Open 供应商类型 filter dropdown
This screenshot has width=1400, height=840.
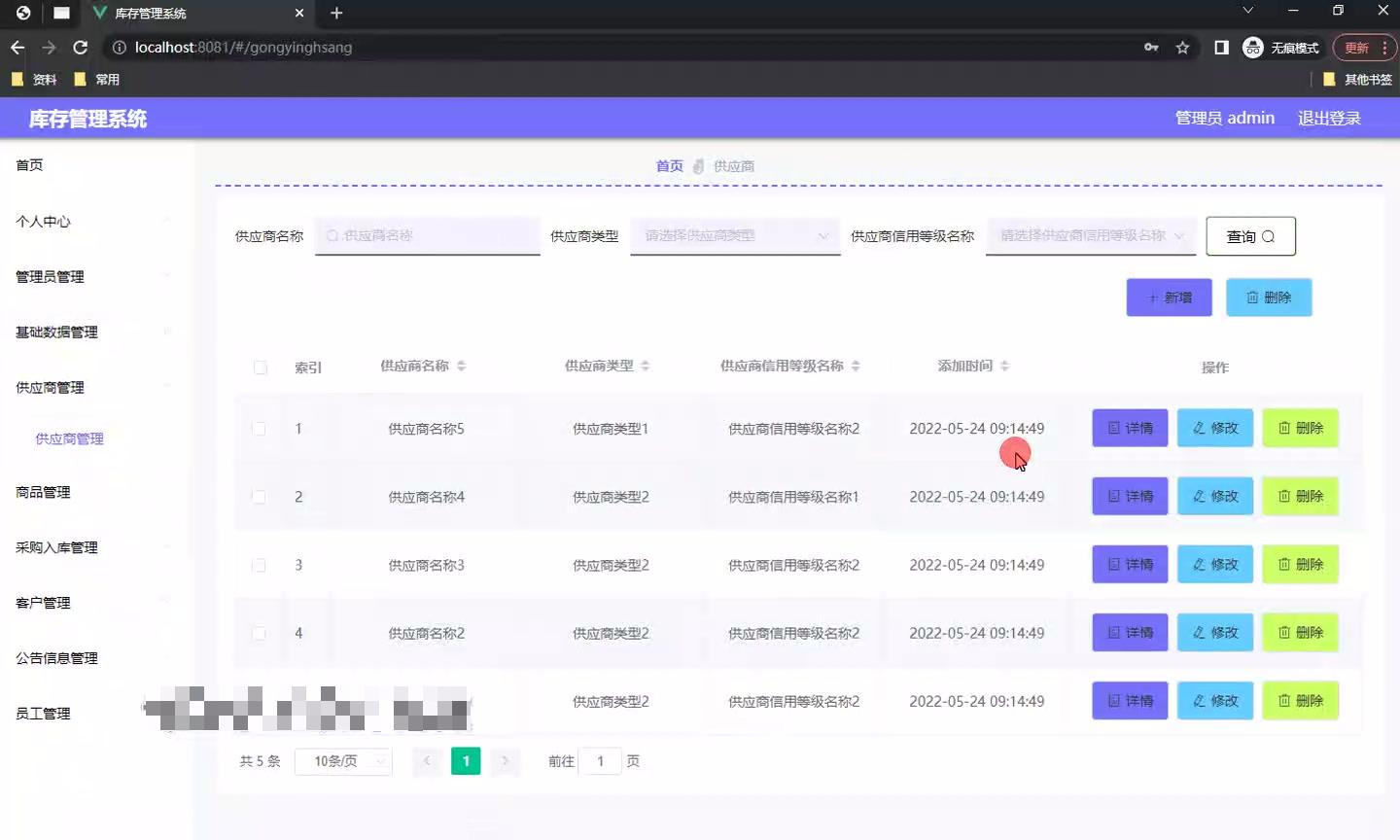point(735,235)
